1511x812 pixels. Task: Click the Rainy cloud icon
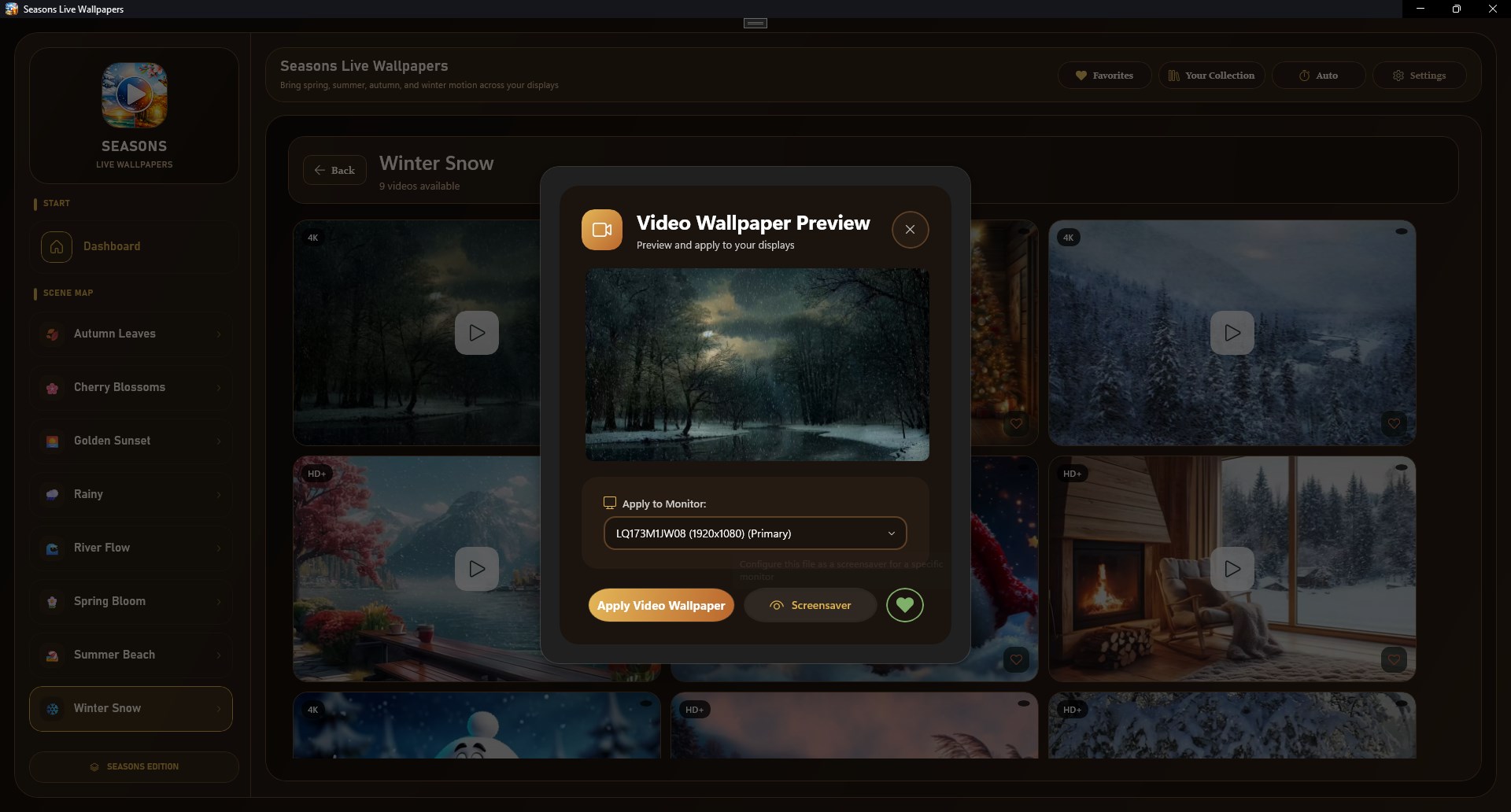(x=52, y=495)
